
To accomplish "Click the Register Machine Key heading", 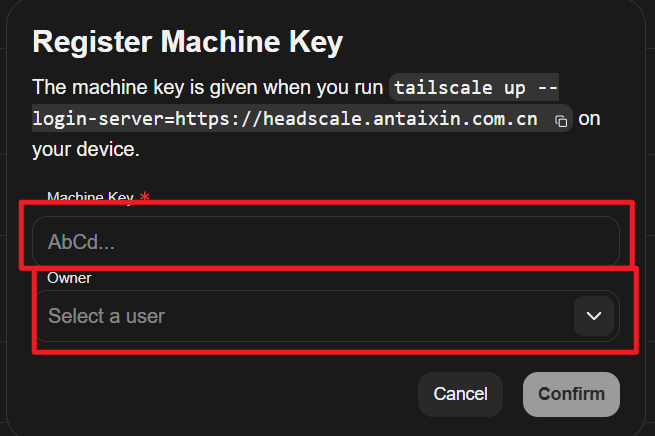I will [188, 42].
